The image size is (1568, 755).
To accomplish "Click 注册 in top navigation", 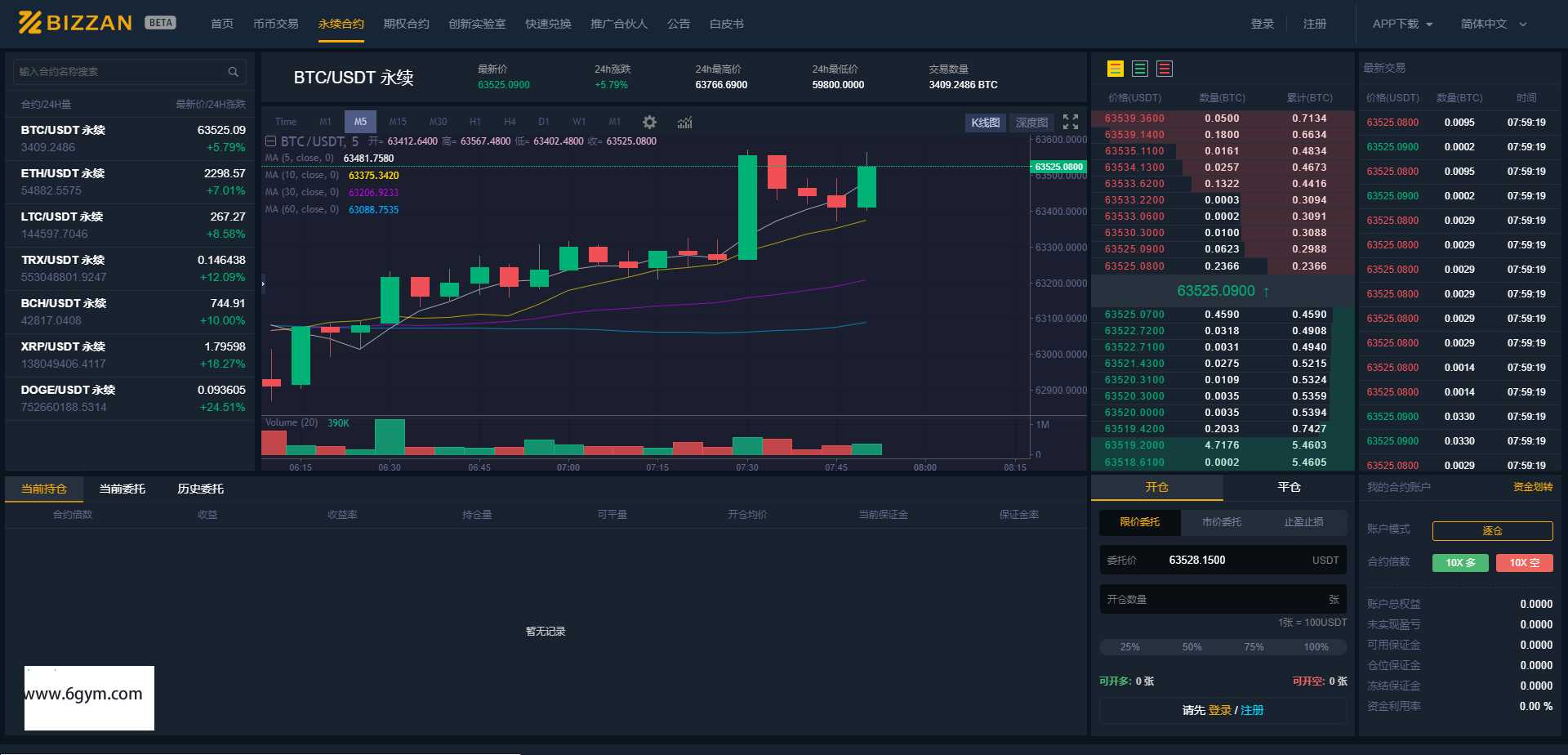I will (x=1314, y=25).
